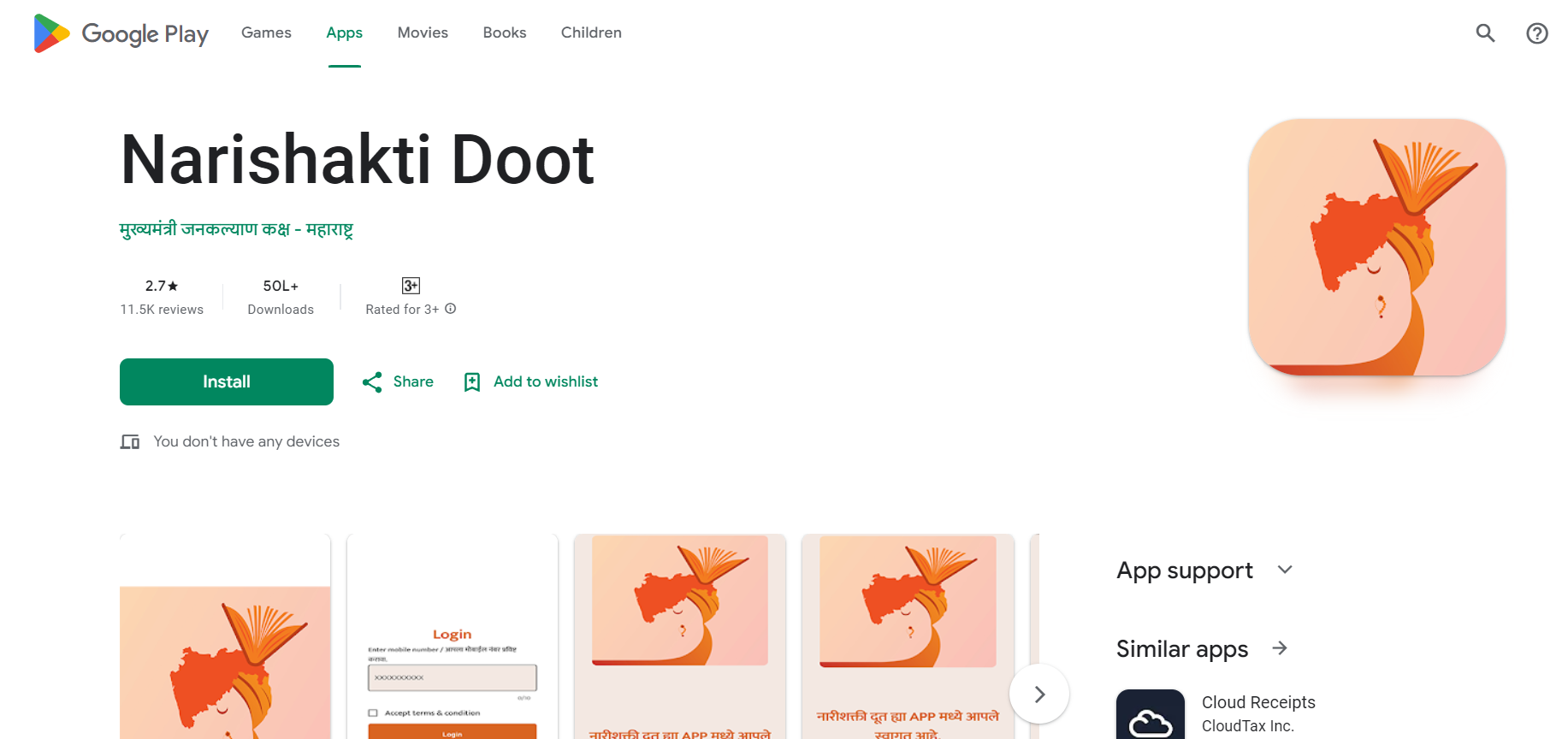Show next screenshots with the arrow button
The width and height of the screenshot is (1568, 739).
pyautogui.click(x=1039, y=695)
